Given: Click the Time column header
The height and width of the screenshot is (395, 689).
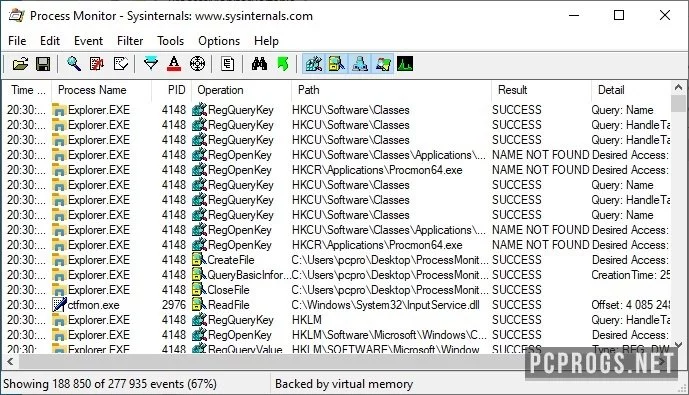Looking at the screenshot, I should [27, 90].
